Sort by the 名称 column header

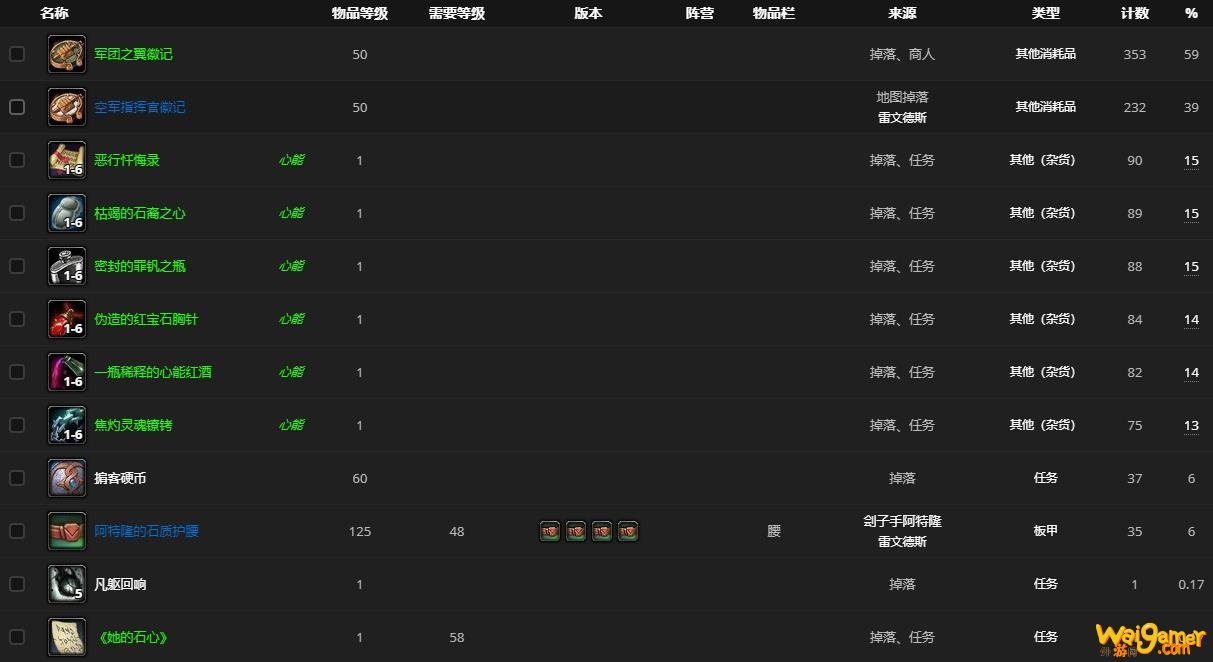(54, 14)
